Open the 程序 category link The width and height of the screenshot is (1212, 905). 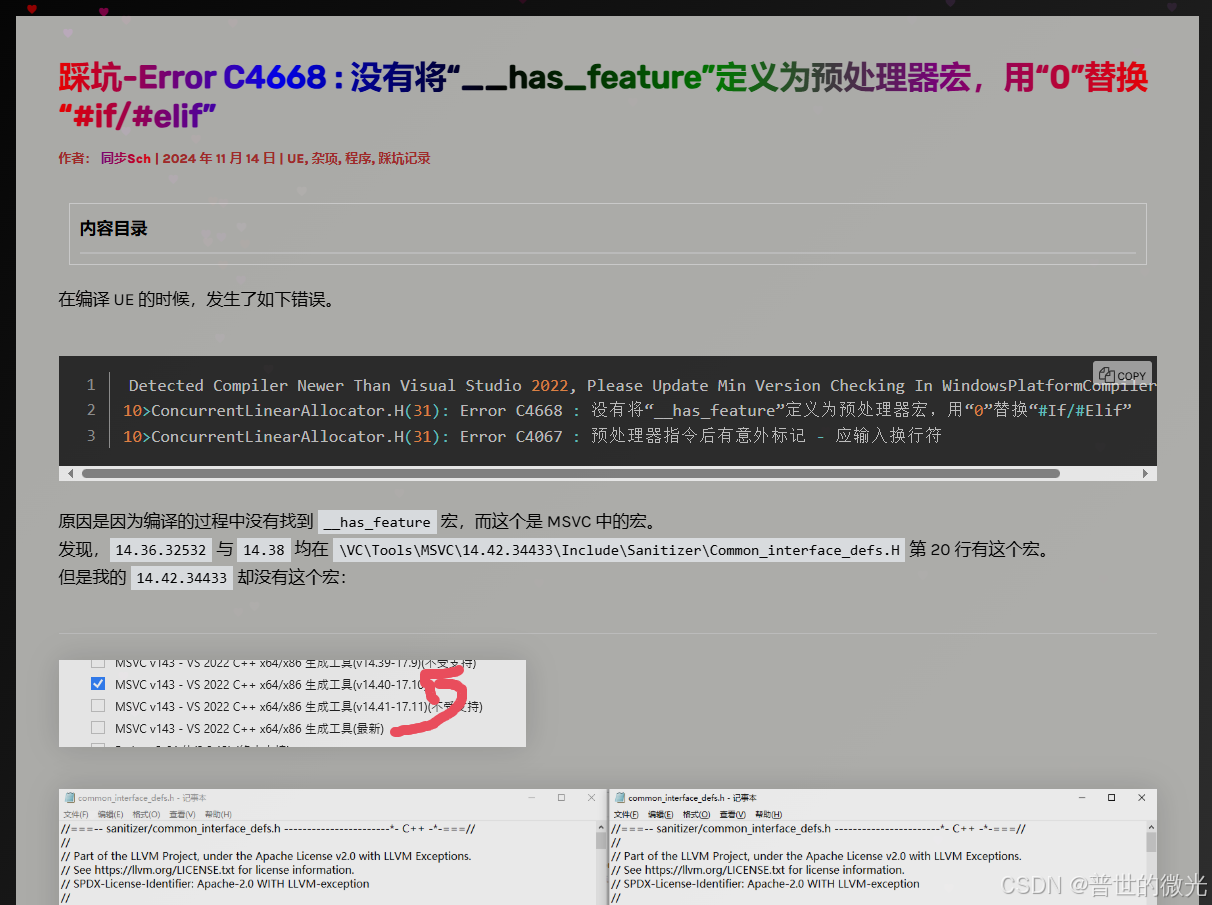[x=358, y=158]
